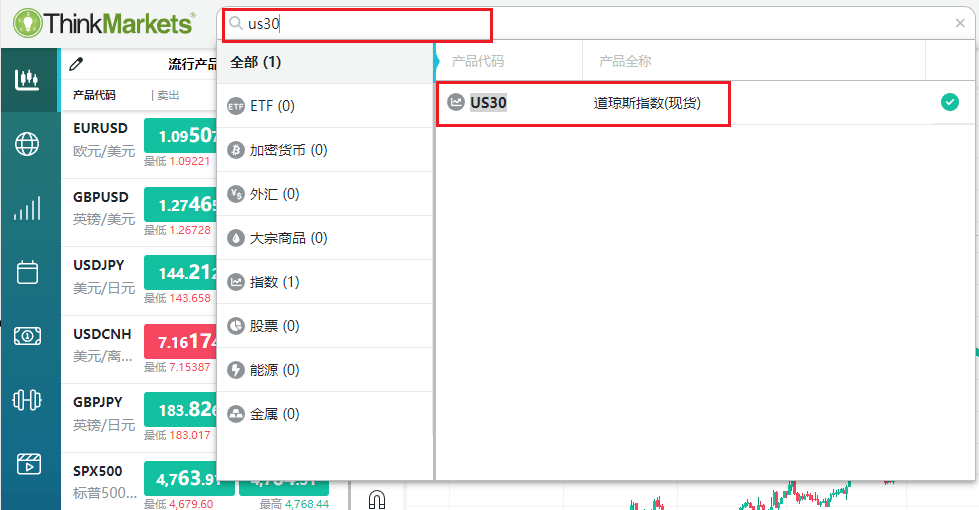
Task: Select the 全部 (1) category
Action: (325, 62)
